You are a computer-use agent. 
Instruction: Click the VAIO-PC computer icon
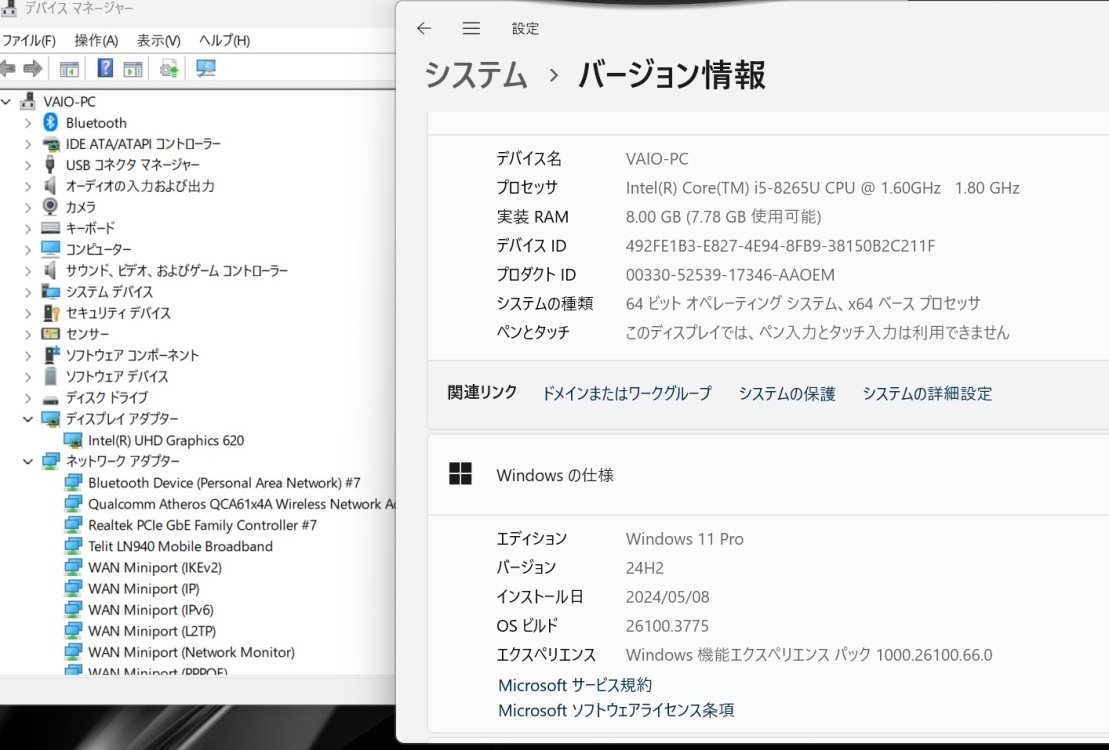(28, 101)
